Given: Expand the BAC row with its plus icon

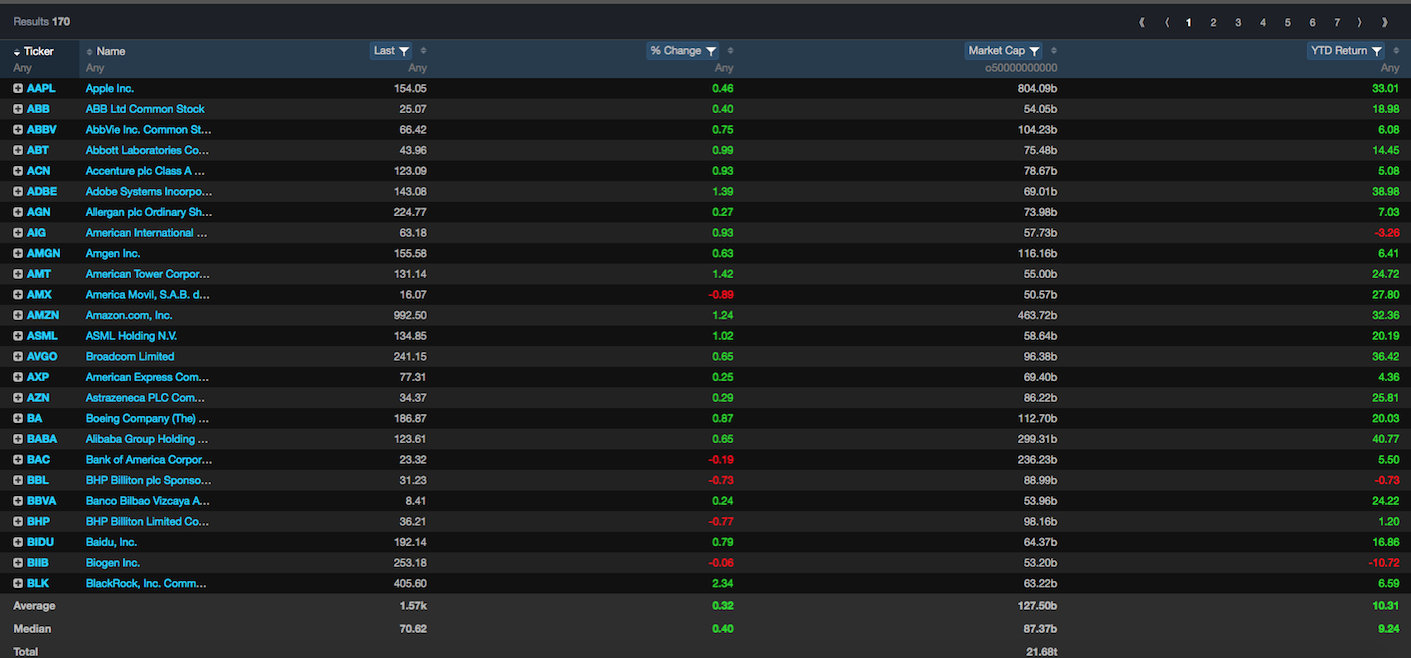Looking at the screenshot, I should (x=18, y=460).
